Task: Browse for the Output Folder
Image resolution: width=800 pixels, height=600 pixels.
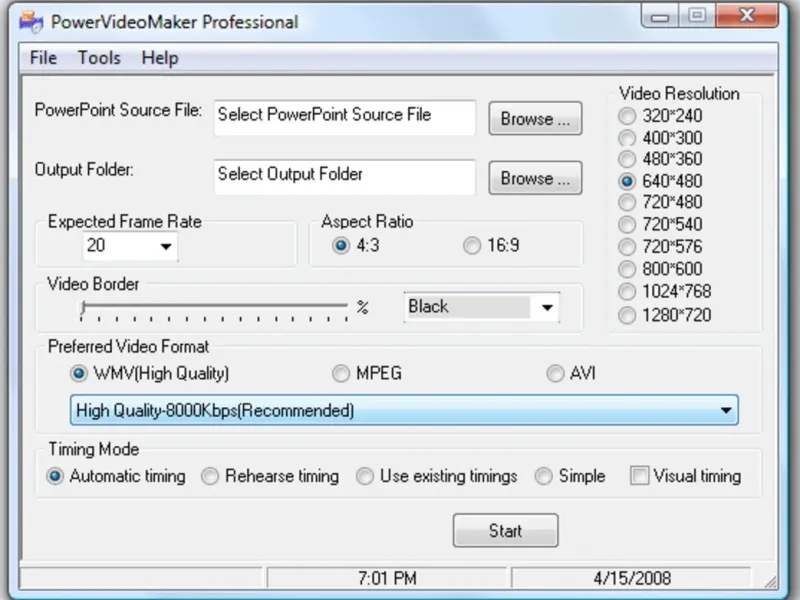Action: [535, 178]
